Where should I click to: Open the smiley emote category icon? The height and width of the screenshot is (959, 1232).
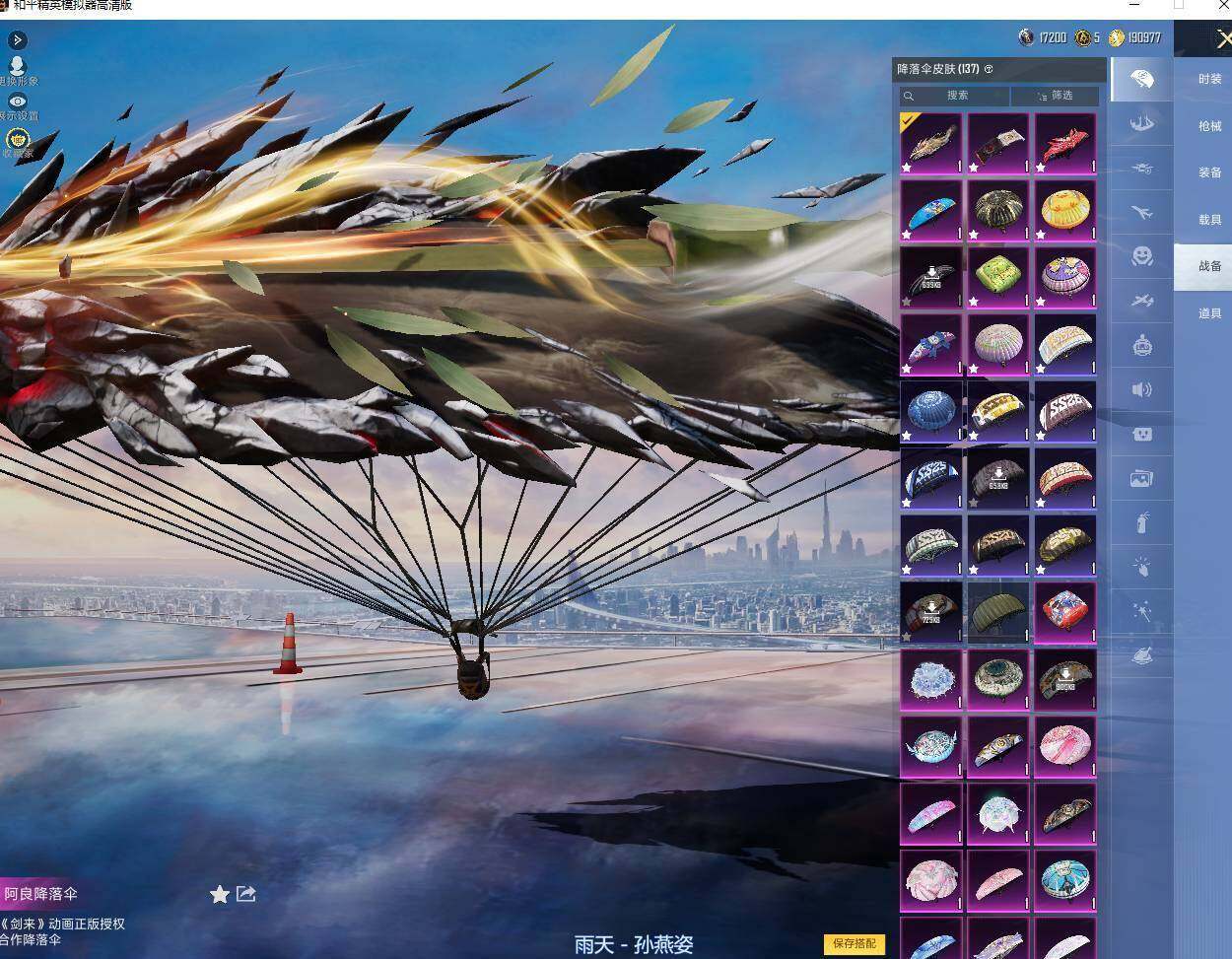click(x=1142, y=256)
